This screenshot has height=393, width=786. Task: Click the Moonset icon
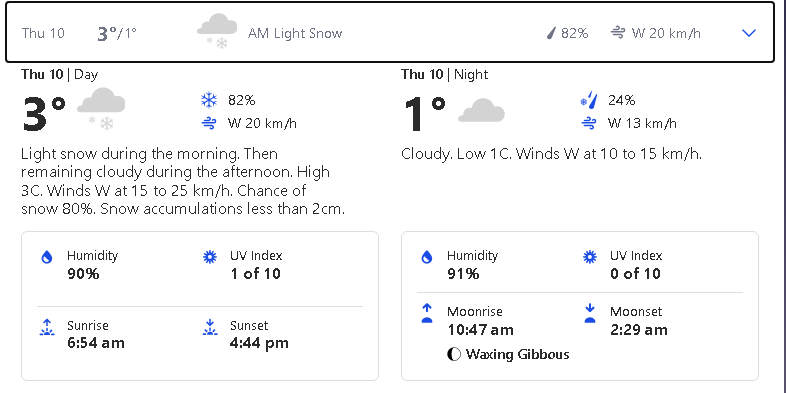590,313
